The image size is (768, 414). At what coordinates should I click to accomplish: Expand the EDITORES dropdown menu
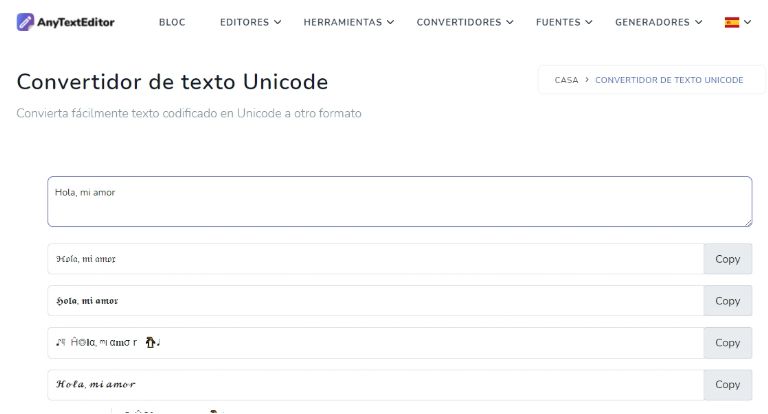click(x=250, y=22)
